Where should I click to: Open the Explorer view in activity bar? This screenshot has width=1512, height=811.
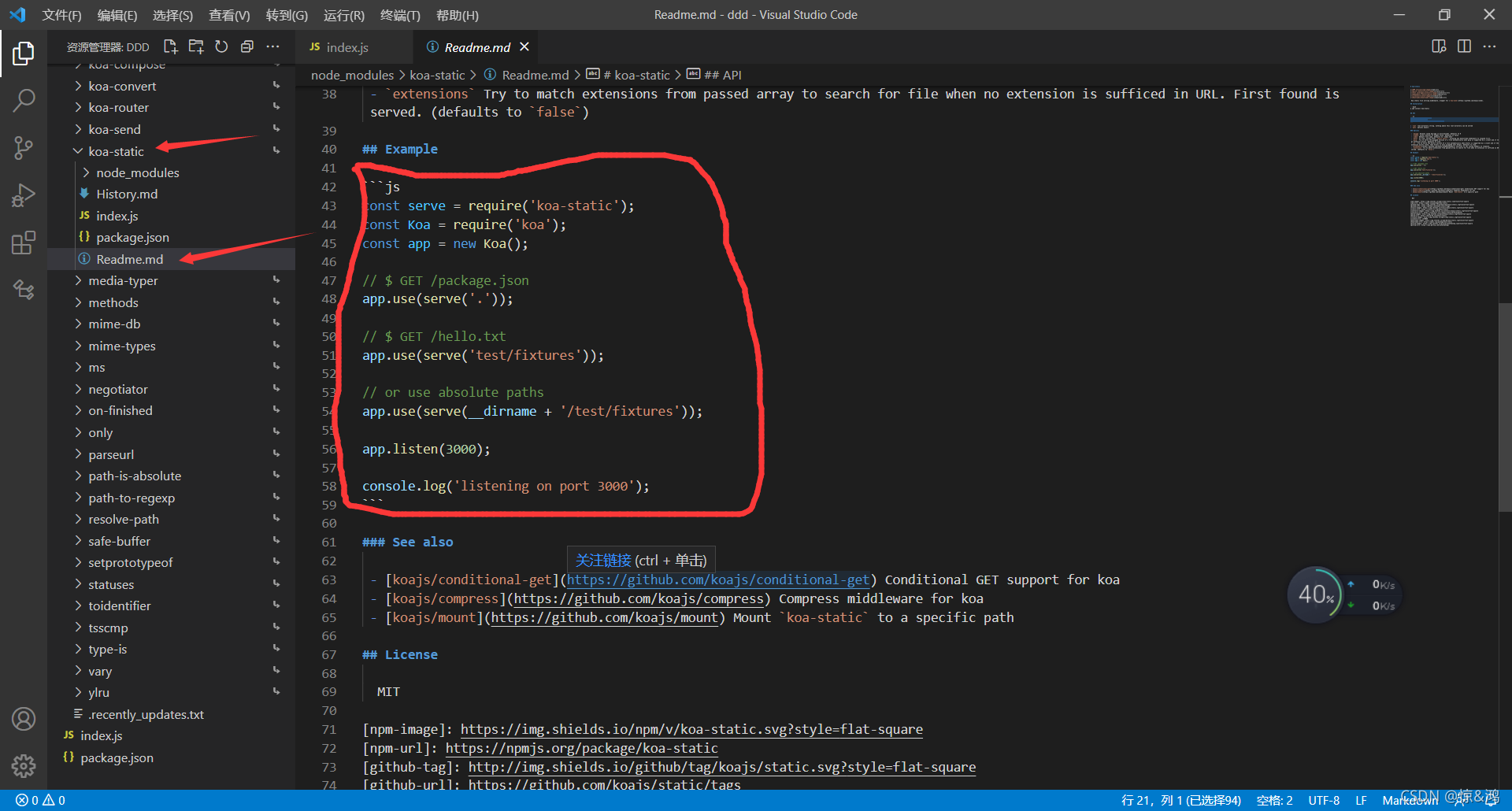24,54
